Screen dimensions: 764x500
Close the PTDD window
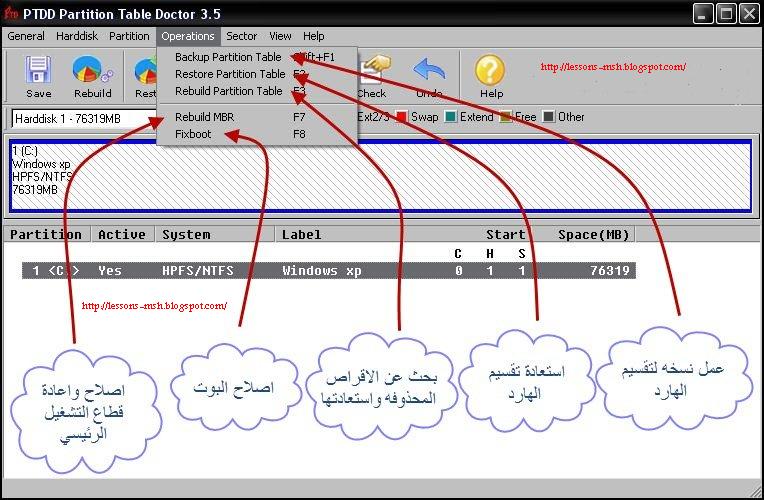(x=749, y=14)
